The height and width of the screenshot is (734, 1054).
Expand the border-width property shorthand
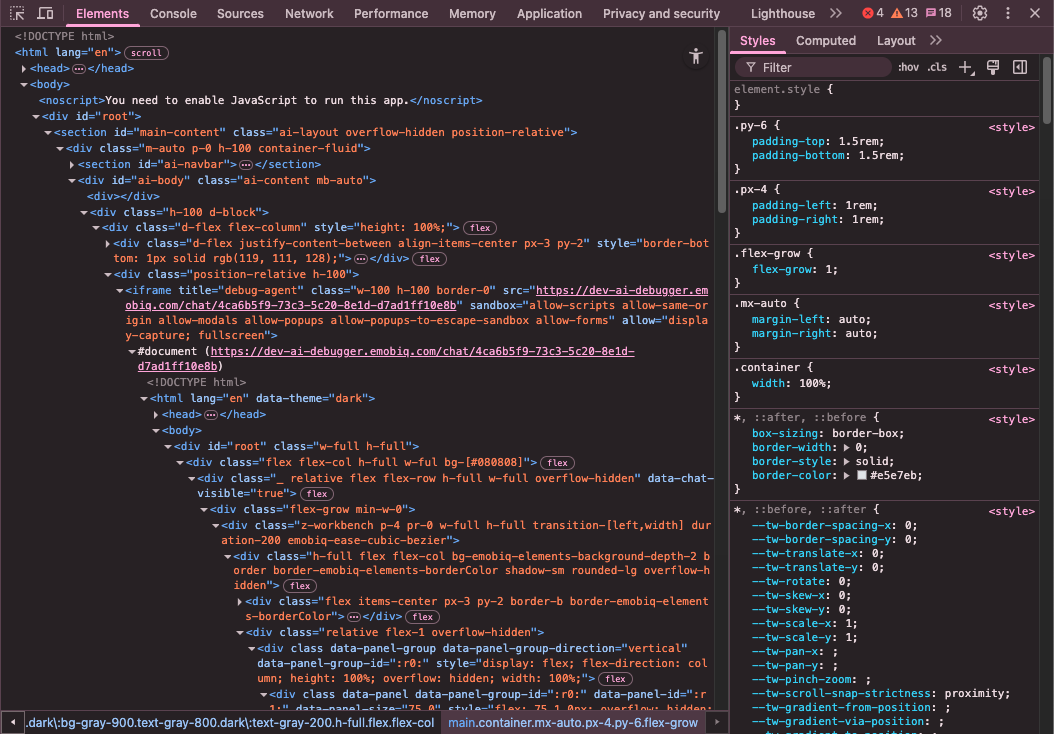[x=847, y=449]
